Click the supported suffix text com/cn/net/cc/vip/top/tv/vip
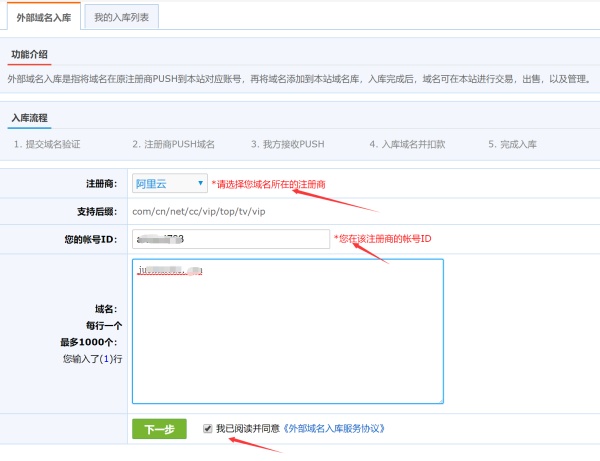Viewport: 600px width, 461px height. (x=199, y=212)
